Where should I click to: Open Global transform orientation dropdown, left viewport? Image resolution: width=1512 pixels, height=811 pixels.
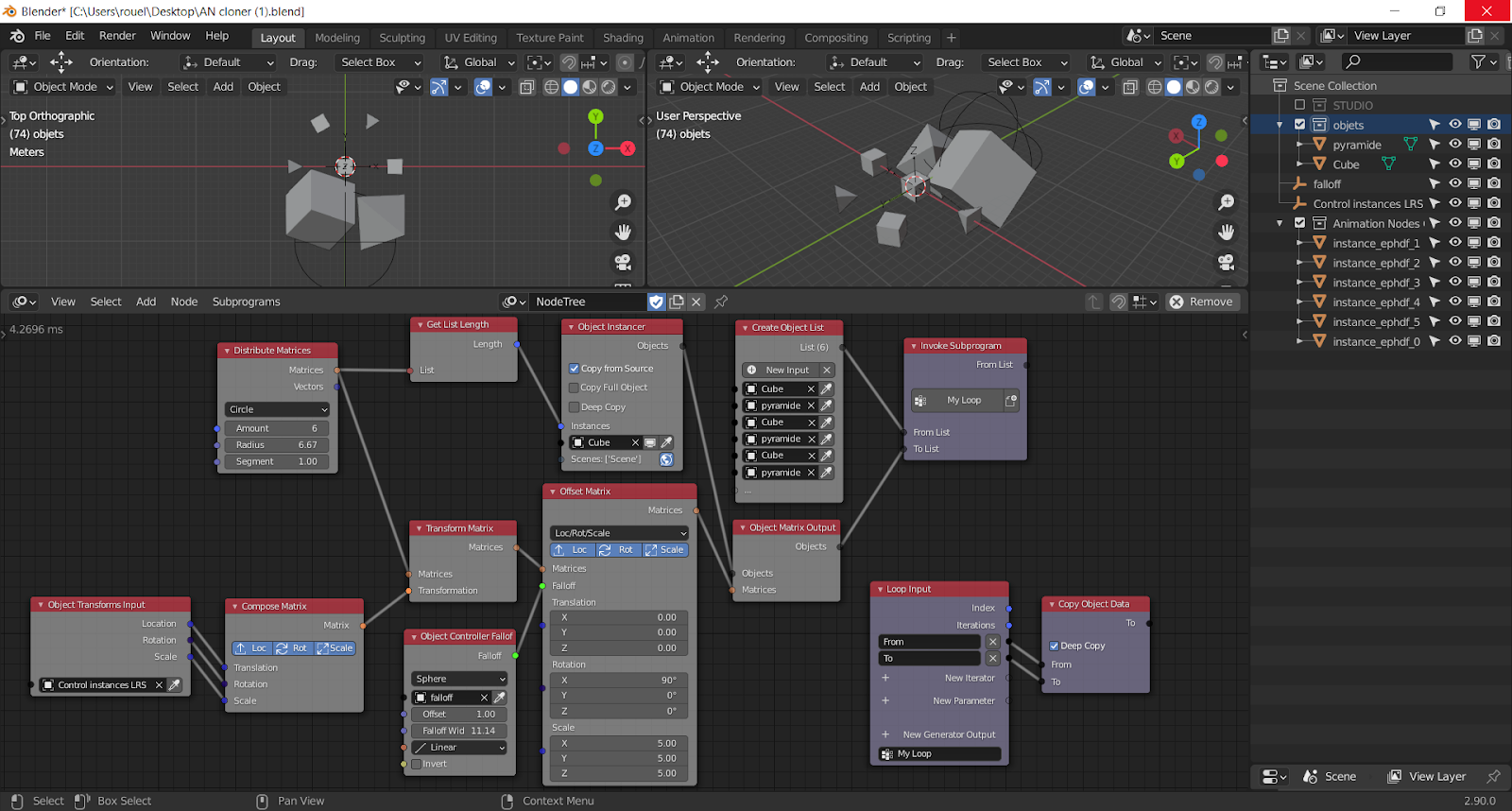479,62
